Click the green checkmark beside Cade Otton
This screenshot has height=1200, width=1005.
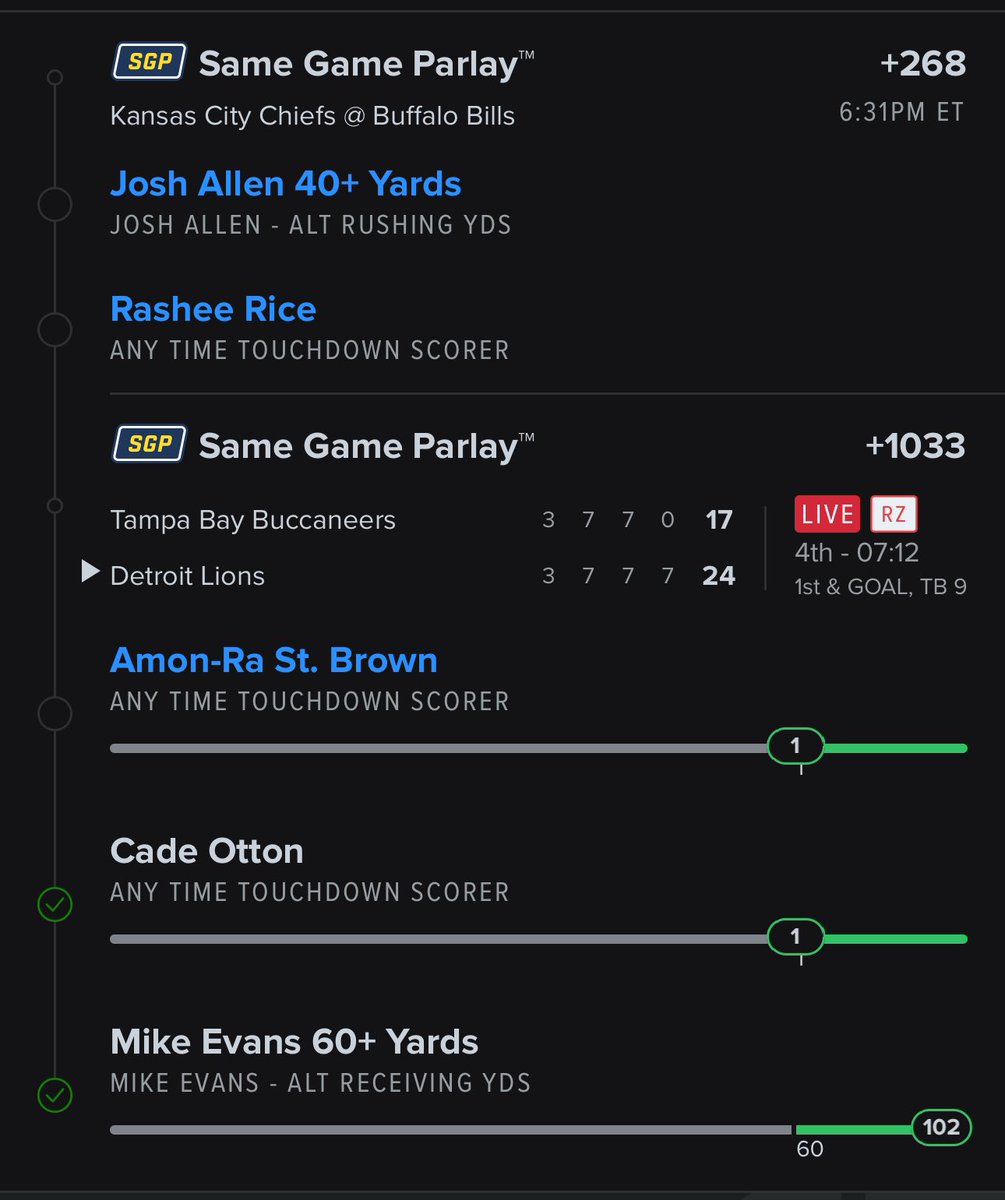(x=54, y=906)
